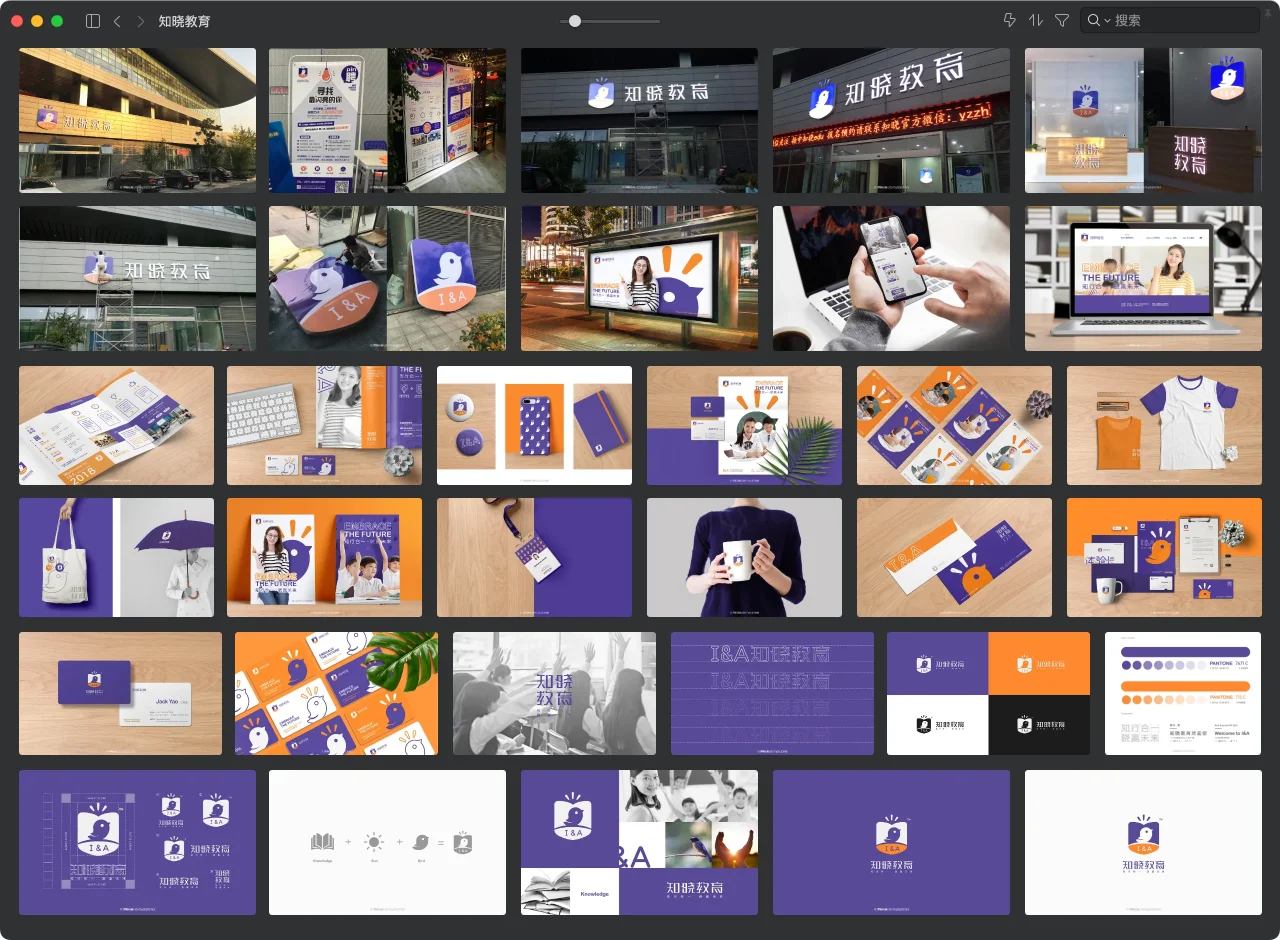
Task: Select the hand holding phone thumbnail
Action: [891, 279]
